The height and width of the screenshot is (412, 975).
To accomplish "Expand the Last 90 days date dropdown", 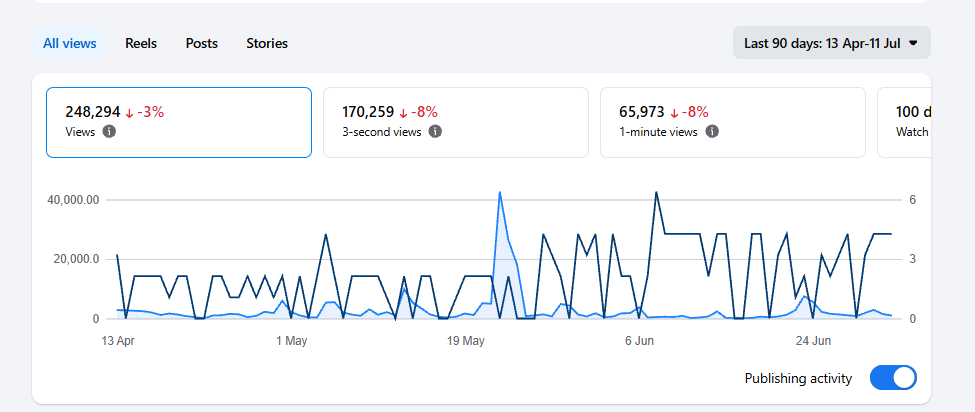I will [x=831, y=43].
